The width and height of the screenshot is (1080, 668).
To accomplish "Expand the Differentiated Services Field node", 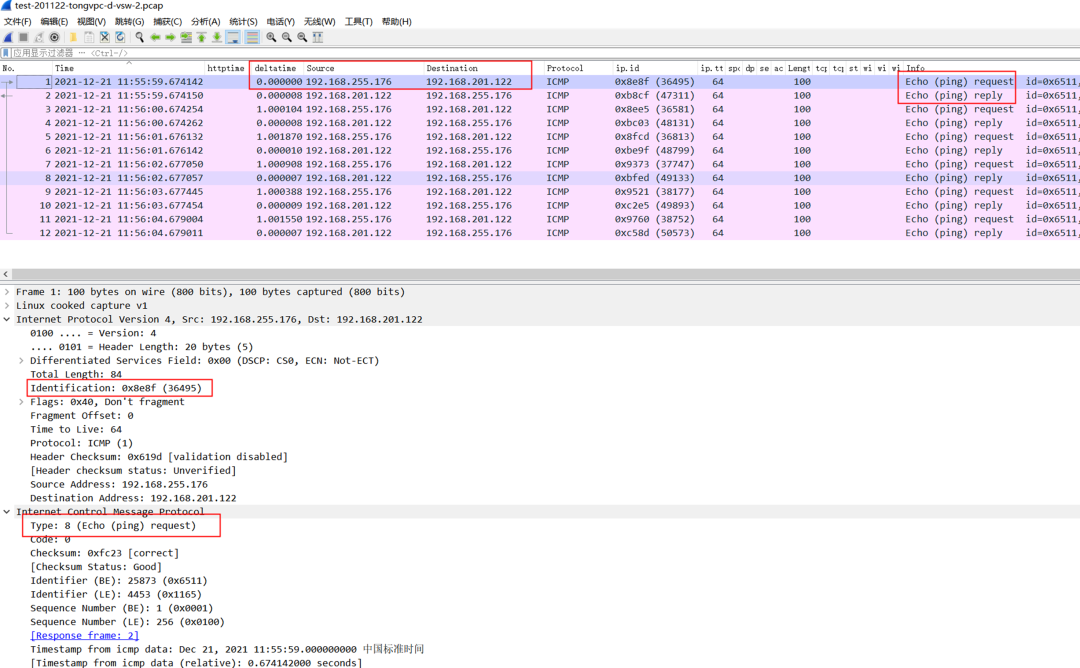I will [x=21, y=361].
